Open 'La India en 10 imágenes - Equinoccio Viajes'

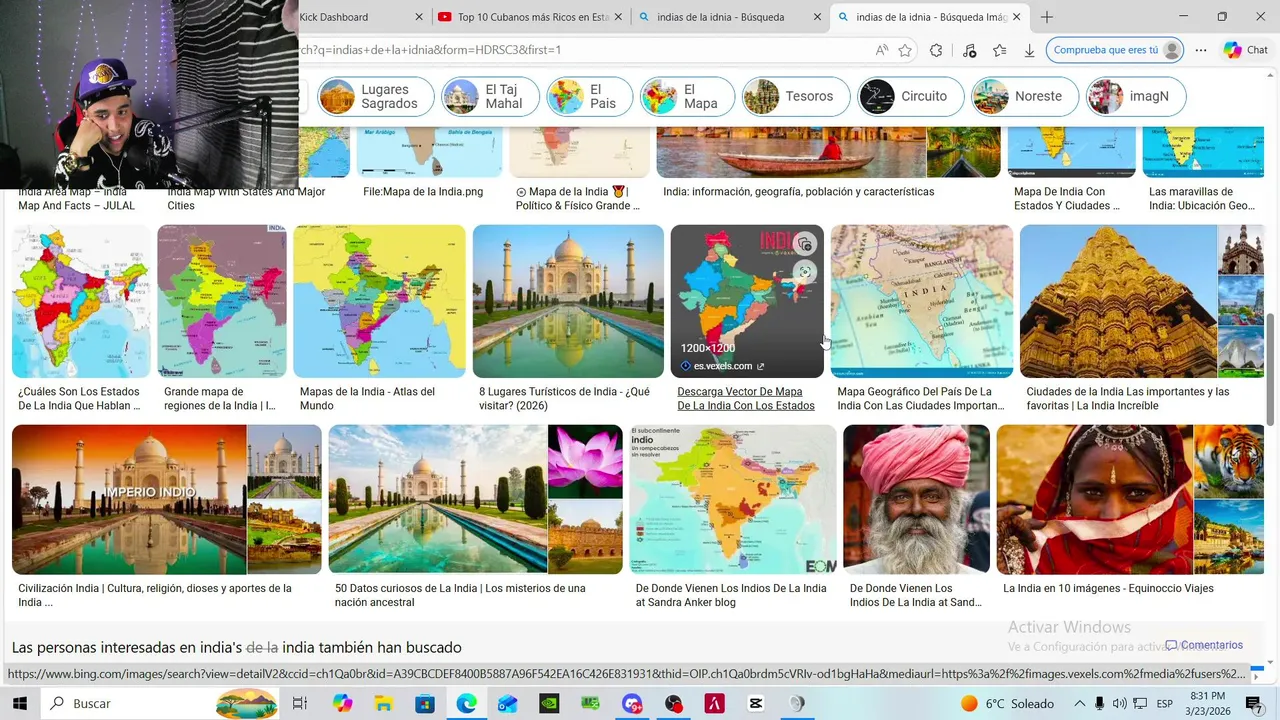coord(1108,588)
